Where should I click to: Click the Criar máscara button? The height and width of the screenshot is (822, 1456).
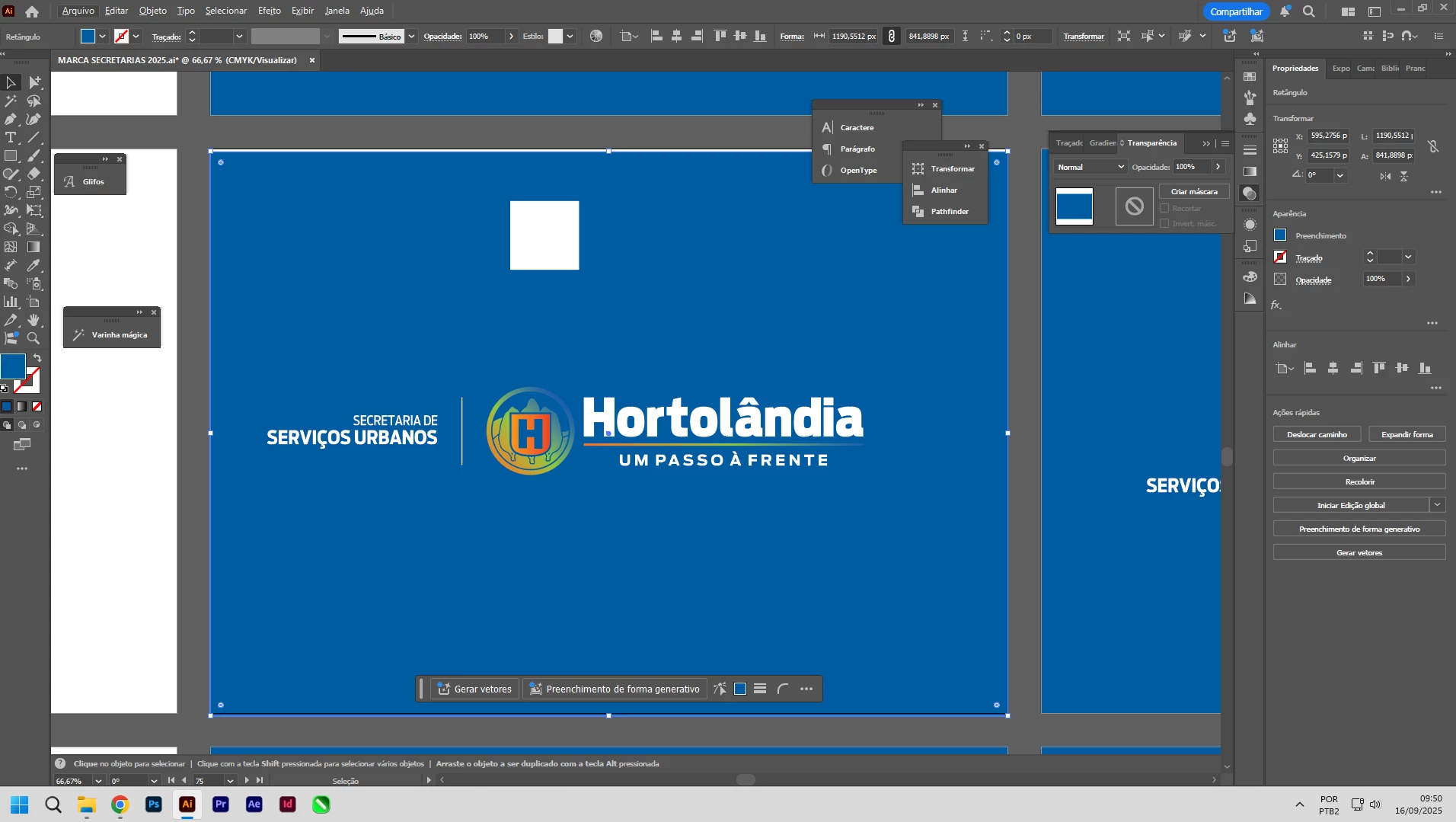1194,192
